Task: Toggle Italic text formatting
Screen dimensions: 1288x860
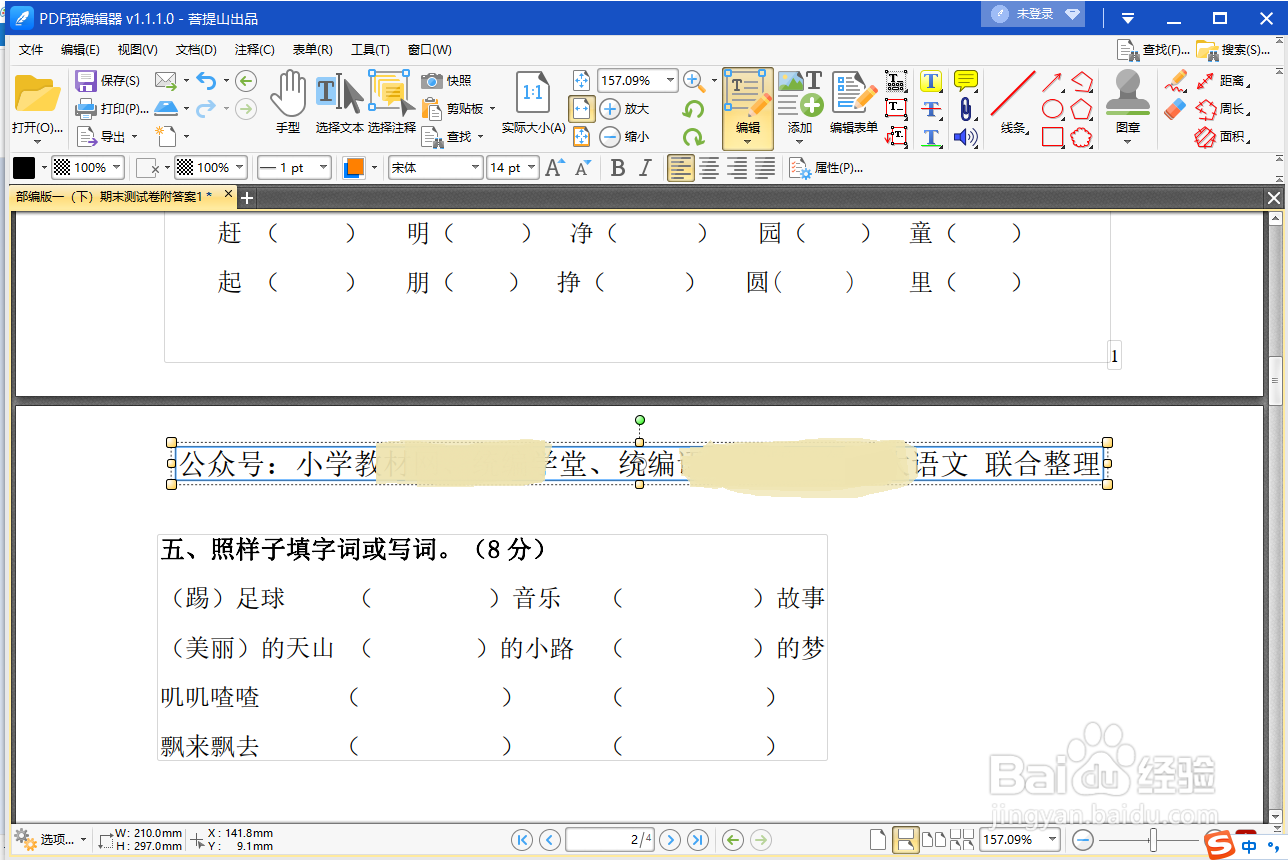Action: tap(645, 168)
